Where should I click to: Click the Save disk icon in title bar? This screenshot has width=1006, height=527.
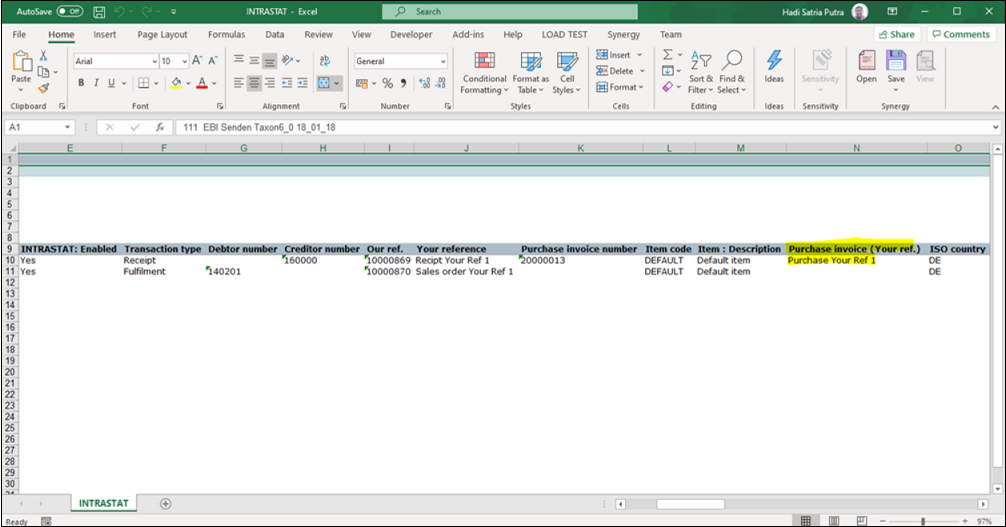(x=99, y=12)
